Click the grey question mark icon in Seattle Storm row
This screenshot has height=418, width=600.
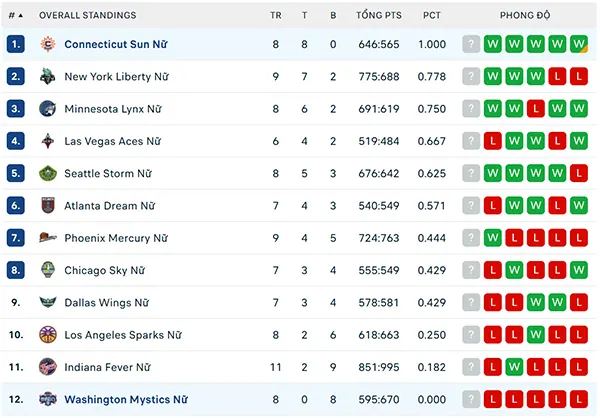click(471, 173)
